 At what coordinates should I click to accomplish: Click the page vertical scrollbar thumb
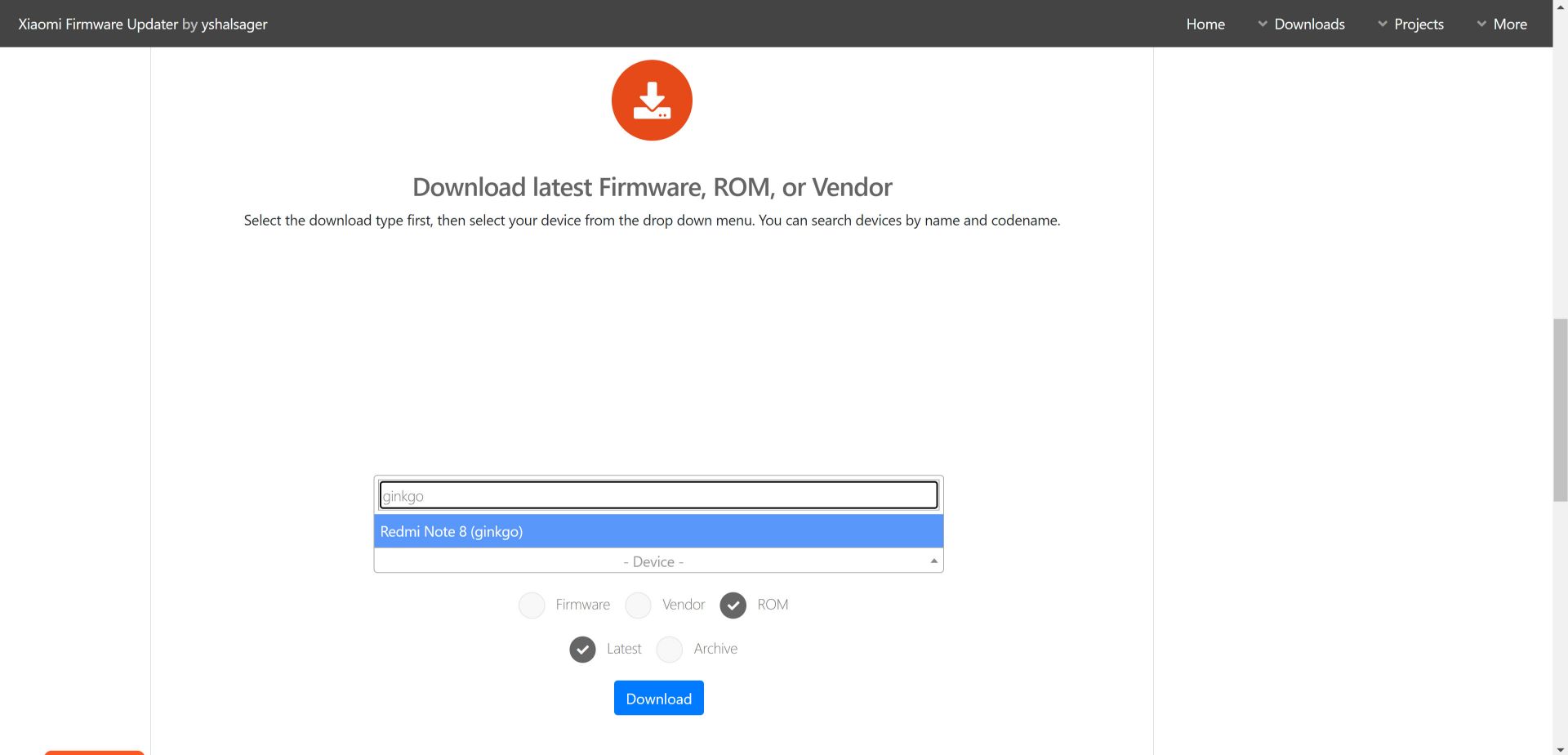click(1560, 410)
